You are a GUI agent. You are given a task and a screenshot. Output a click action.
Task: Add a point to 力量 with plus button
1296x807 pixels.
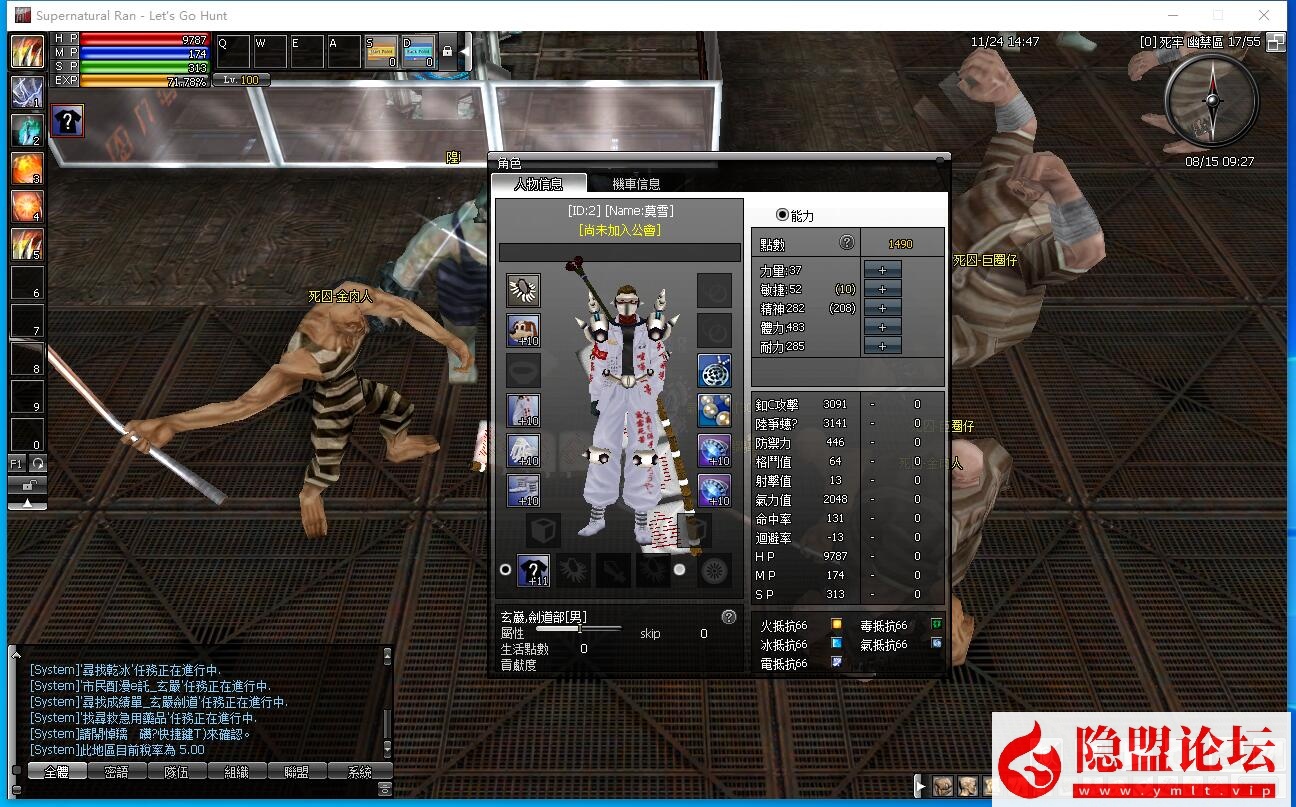tap(882, 270)
